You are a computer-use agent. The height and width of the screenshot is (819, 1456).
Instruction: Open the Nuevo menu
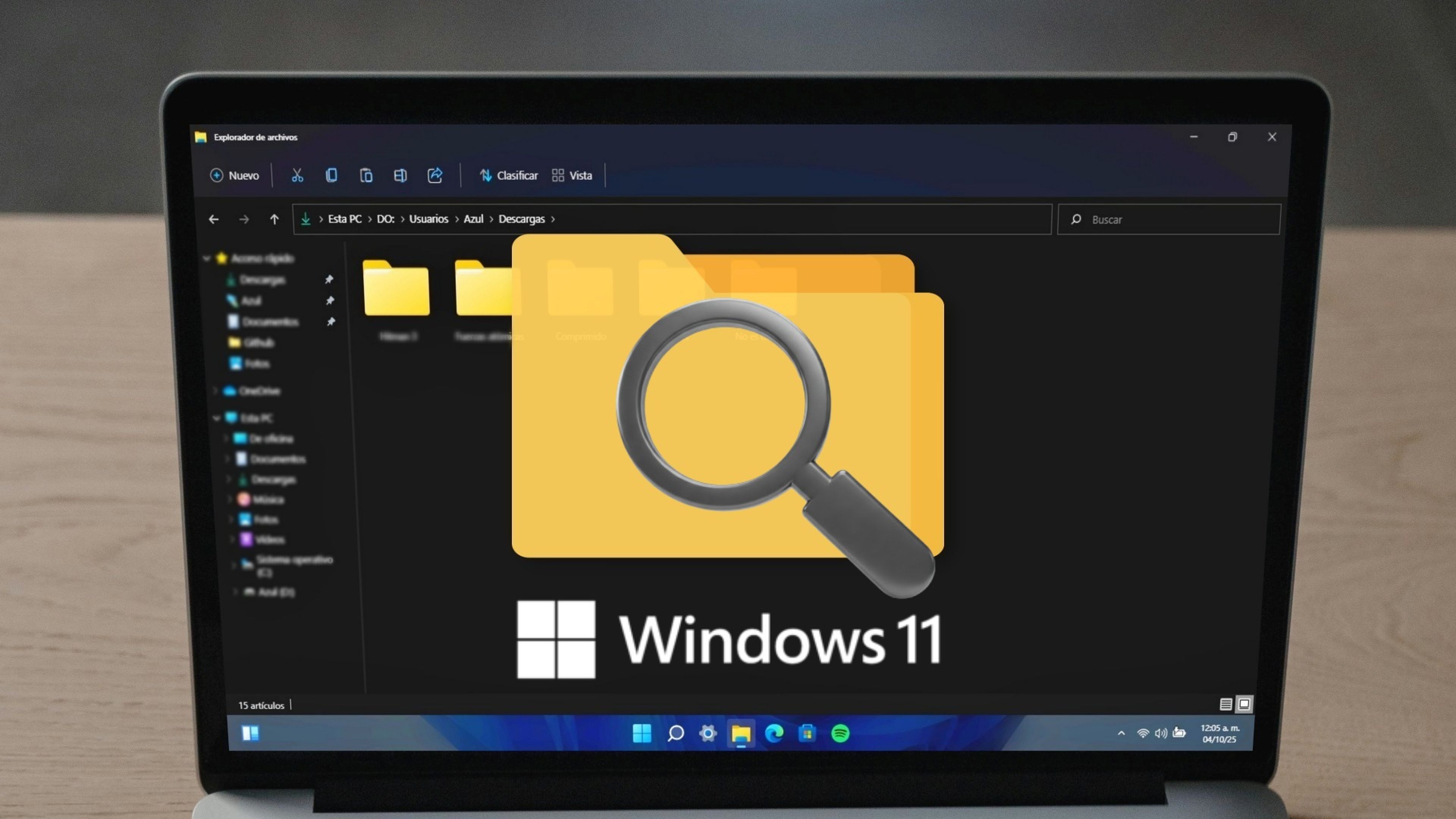[x=235, y=175]
